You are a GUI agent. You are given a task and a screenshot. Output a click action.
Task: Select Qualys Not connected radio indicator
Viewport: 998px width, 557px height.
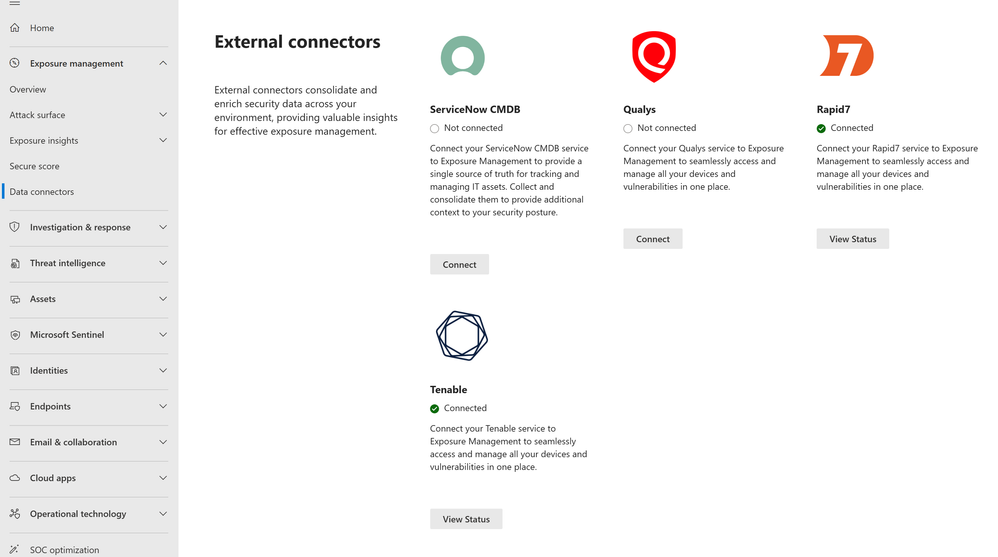628,128
